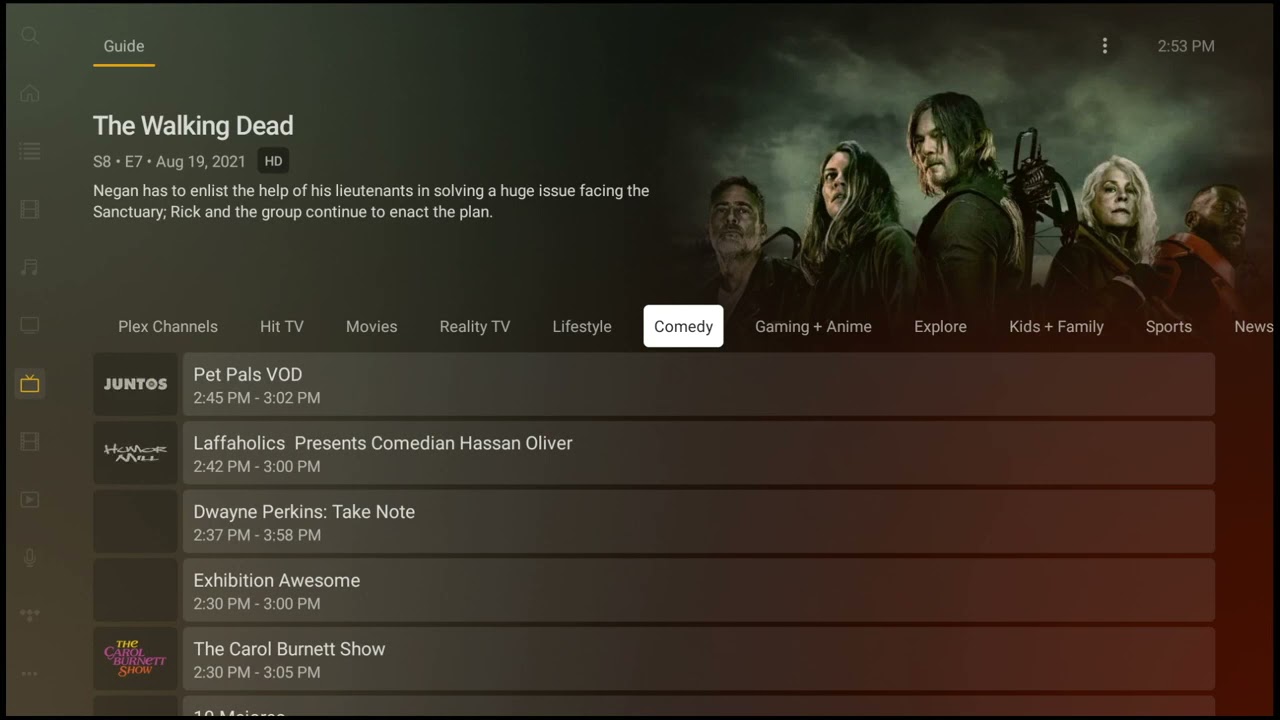Viewport: 1280px width, 720px height.
Task: Select the highlighted Live TV sidebar icon
Action: click(30, 383)
